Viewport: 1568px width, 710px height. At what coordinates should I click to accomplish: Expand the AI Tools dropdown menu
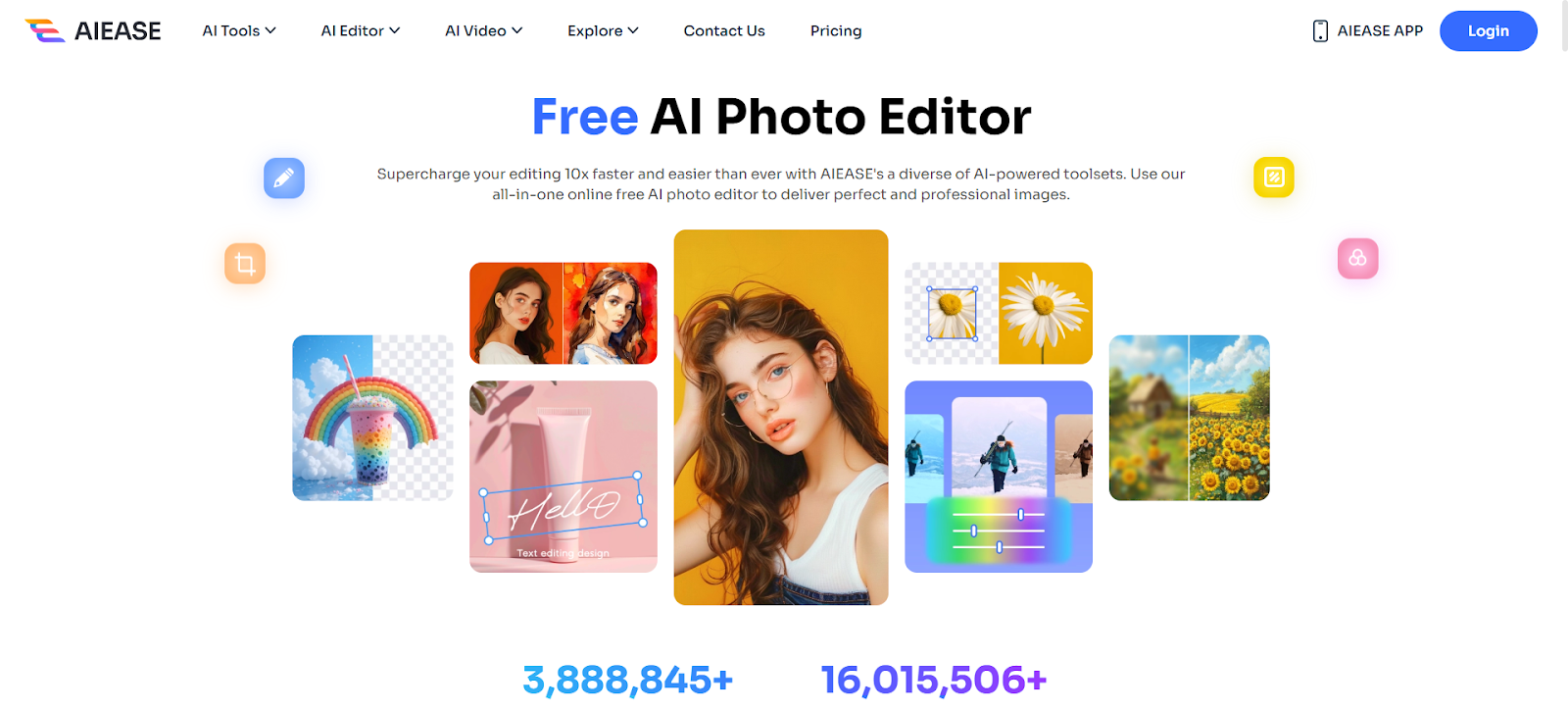239,31
